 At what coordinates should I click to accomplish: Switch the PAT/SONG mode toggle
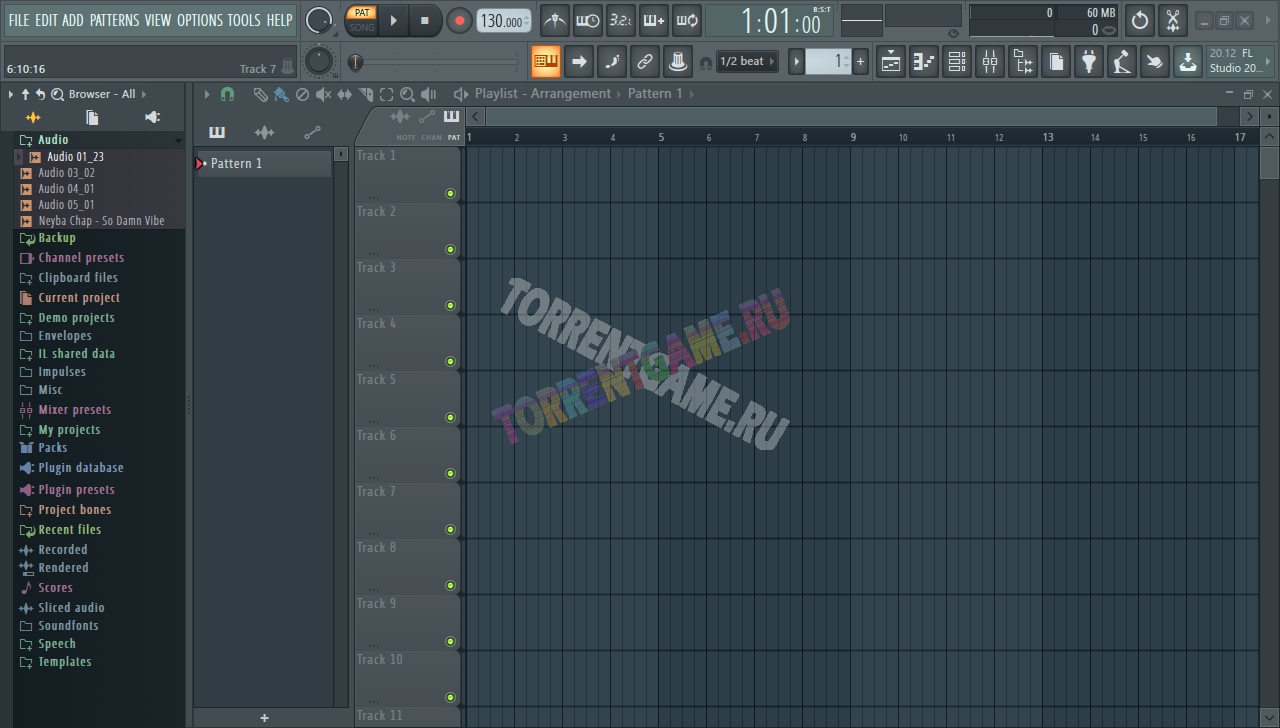coord(362,20)
